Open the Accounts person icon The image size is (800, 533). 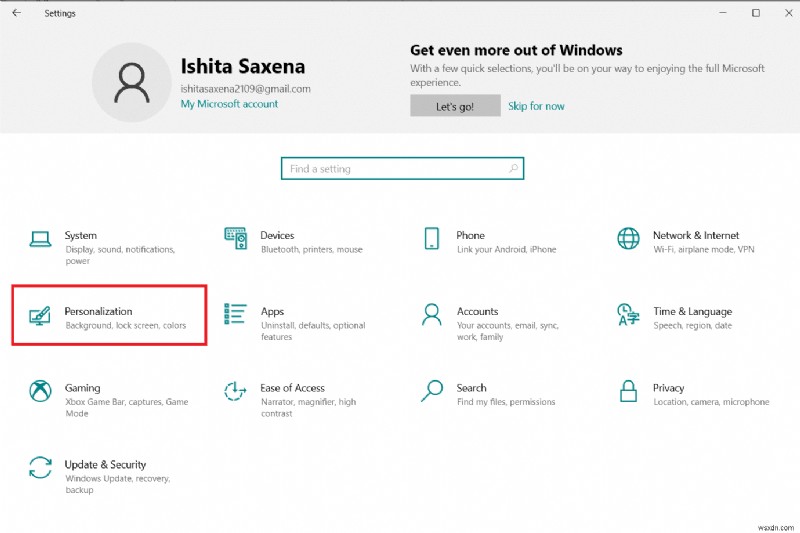[x=432, y=314]
